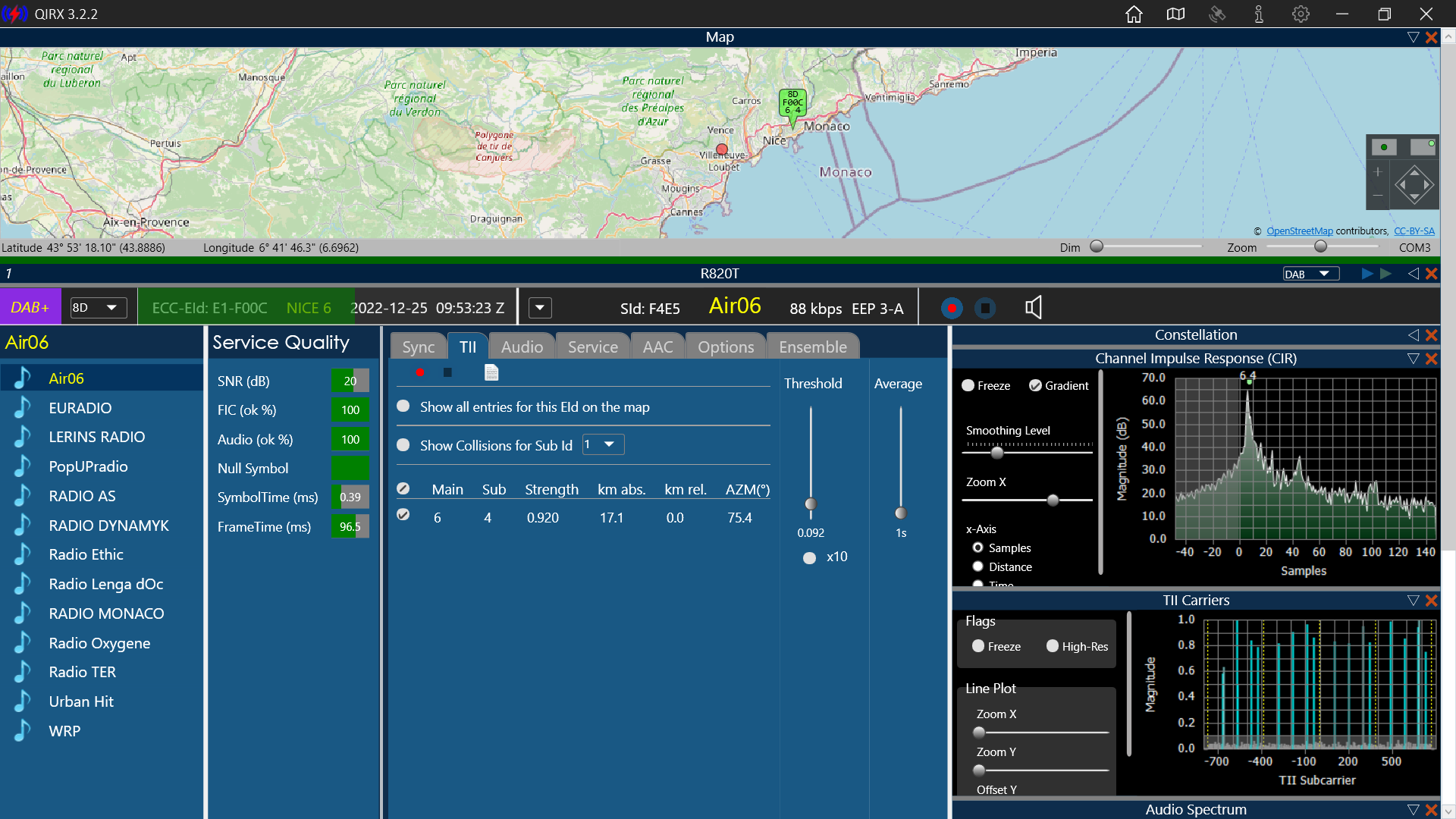Toggle TII Carriers High-Res flag
This screenshot has height=819, width=1456.
(1053, 646)
